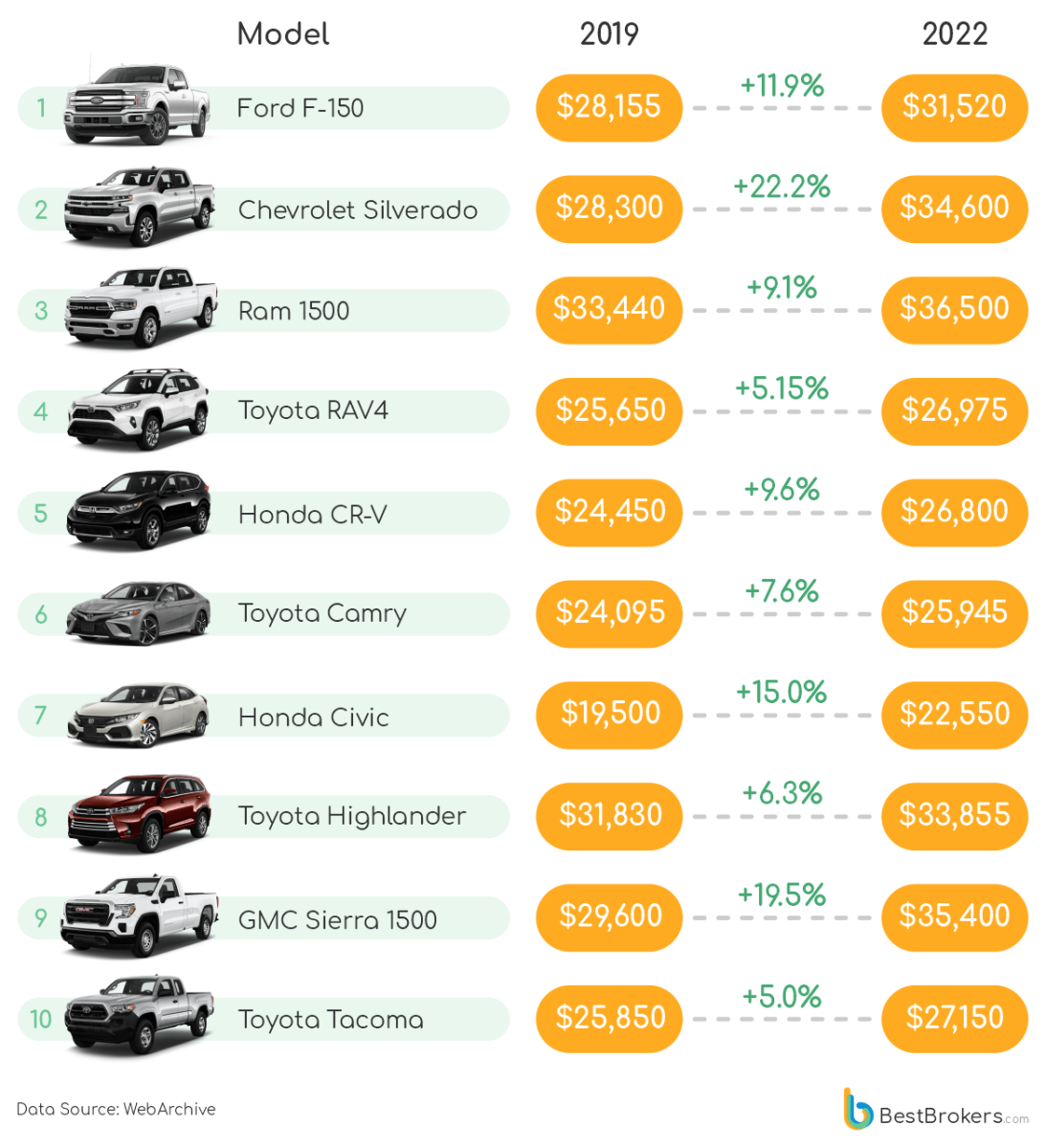The width and height of the screenshot is (1046, 1148).
Task: Click the BestBrokers logo icon
Action: click(x=857, y=1110)
